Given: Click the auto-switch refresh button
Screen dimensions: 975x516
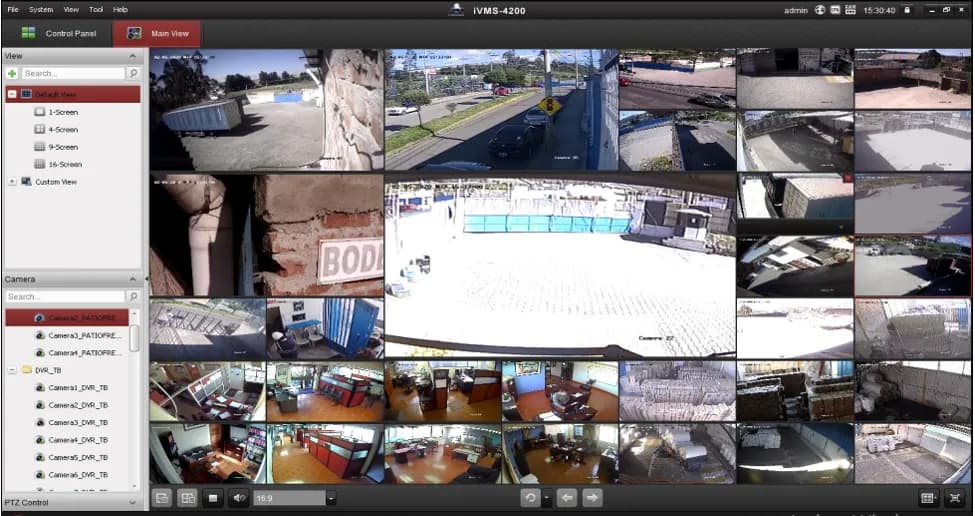Looking at the screenshot, I should click(x=530, y=498).
